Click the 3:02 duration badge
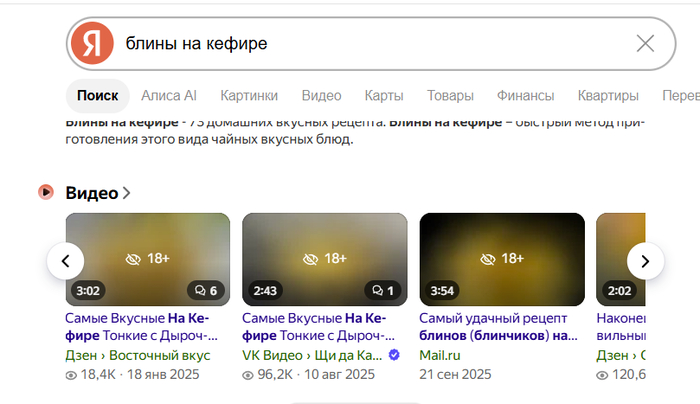Screen dimensions: 700x404 pyautogui.click(x=88, y=291)
